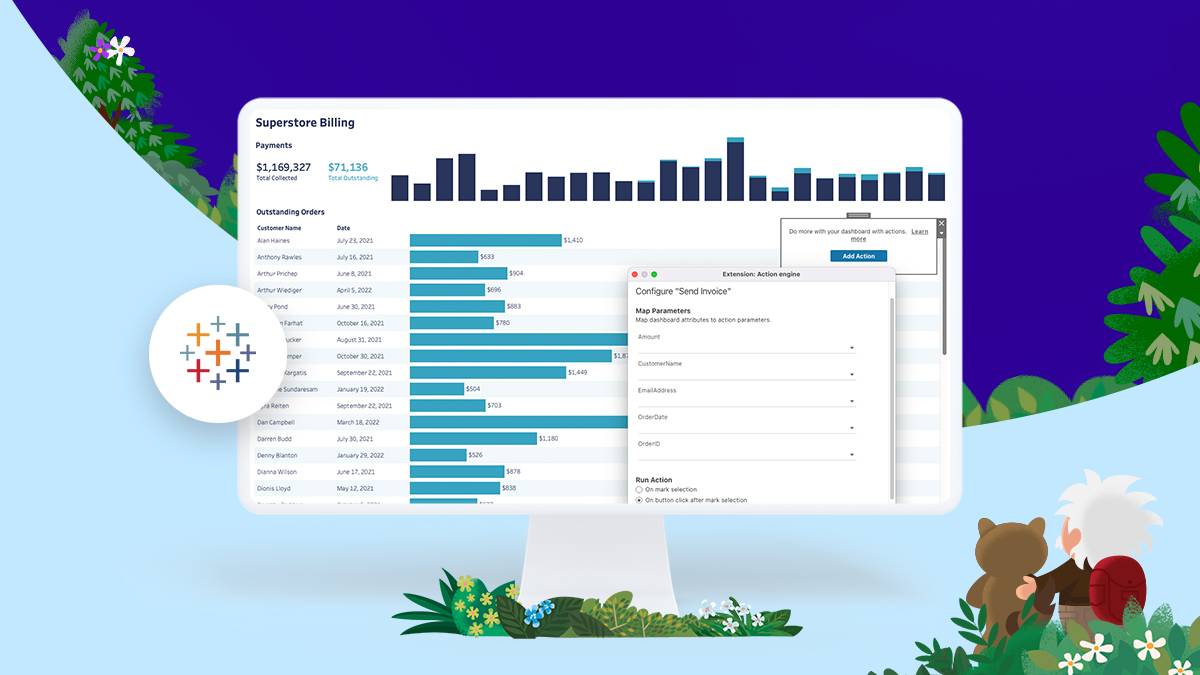
Task: Click the down scroll arrow beside the actions tip
Action: point(941,233)
